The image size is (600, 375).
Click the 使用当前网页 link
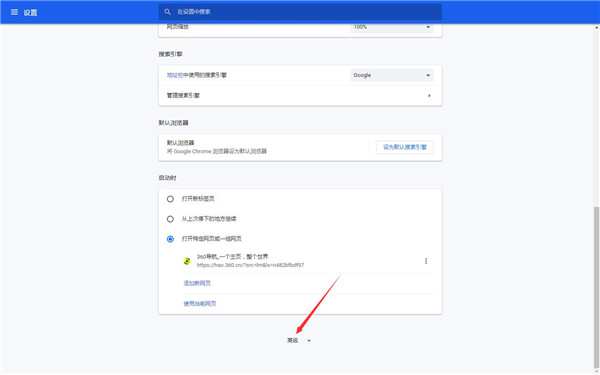click(200, 304)
